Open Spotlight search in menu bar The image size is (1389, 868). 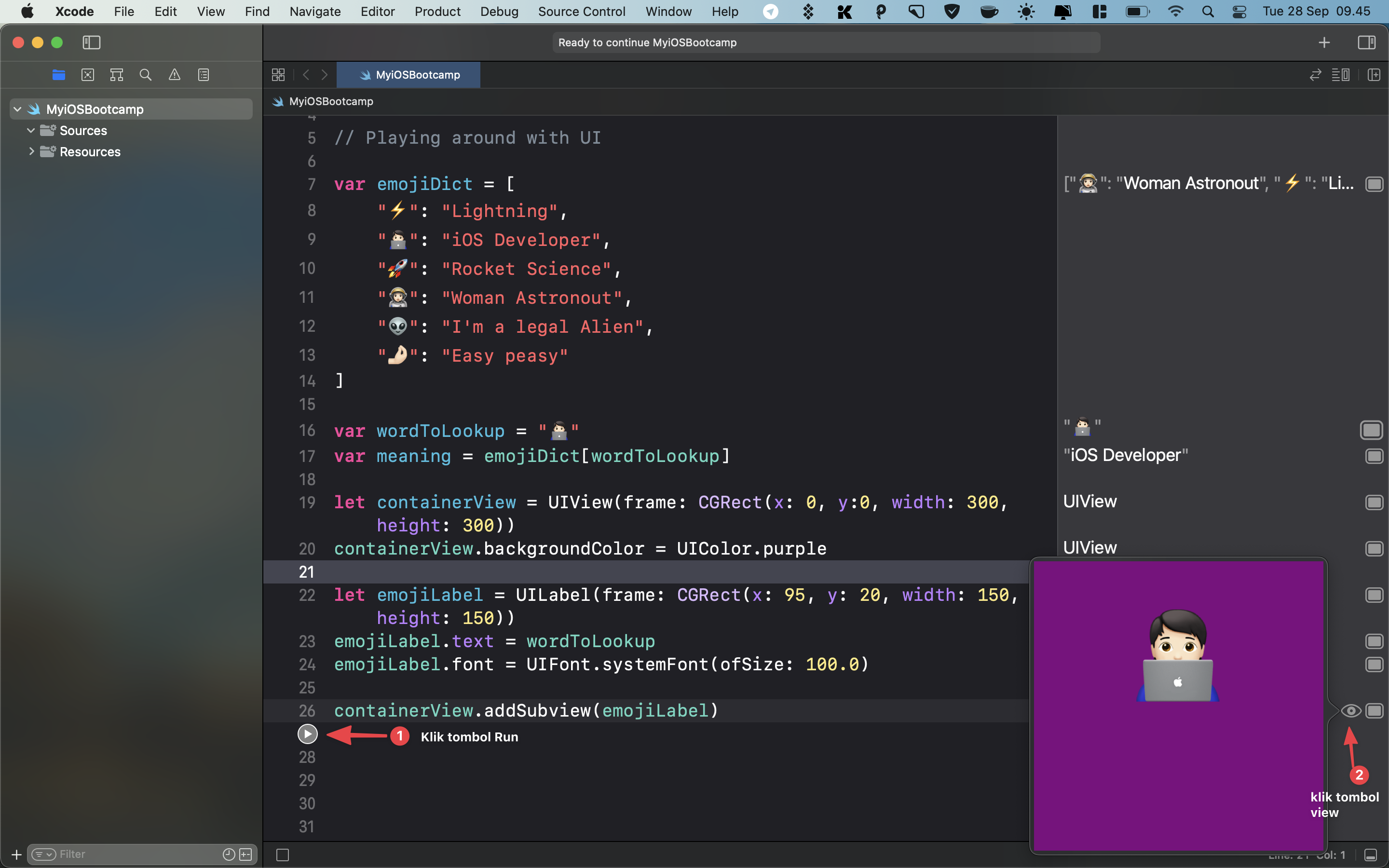click(x=1208, y=12)
